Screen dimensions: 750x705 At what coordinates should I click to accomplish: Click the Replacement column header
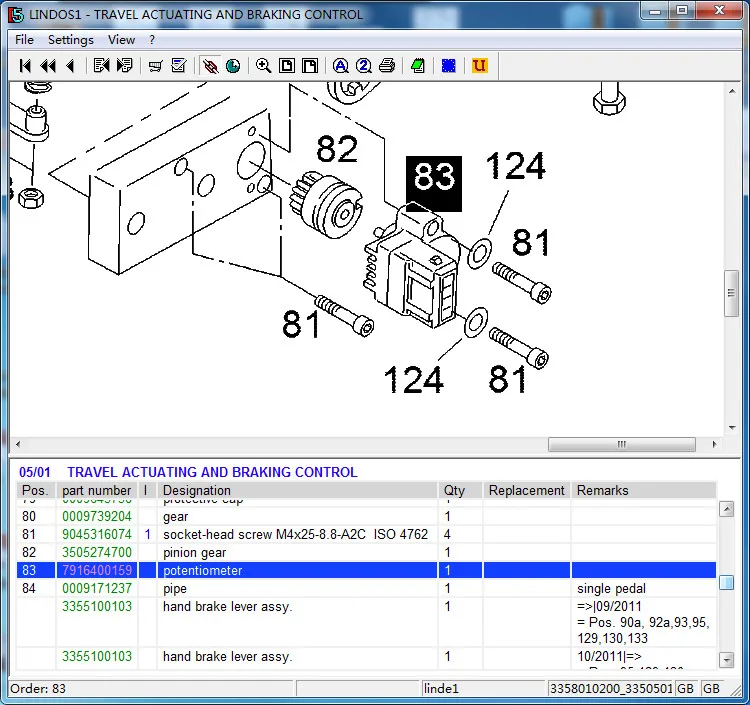pyautogui.click(x=527, y=490)
